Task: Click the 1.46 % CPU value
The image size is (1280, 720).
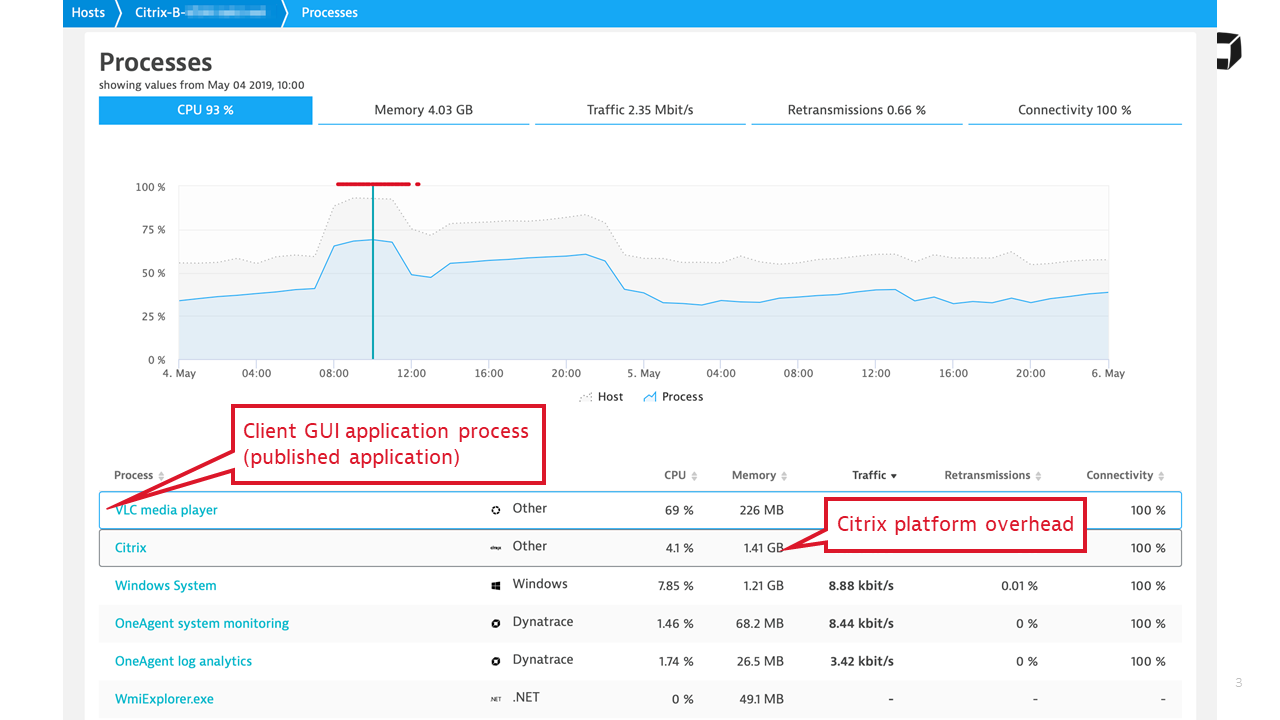Action: pos(675,624)
